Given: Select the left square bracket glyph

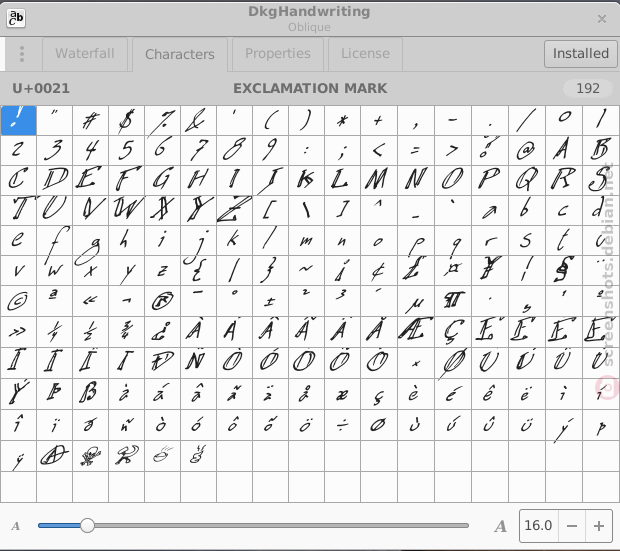Looking at the screenshot, I should 270,210.
